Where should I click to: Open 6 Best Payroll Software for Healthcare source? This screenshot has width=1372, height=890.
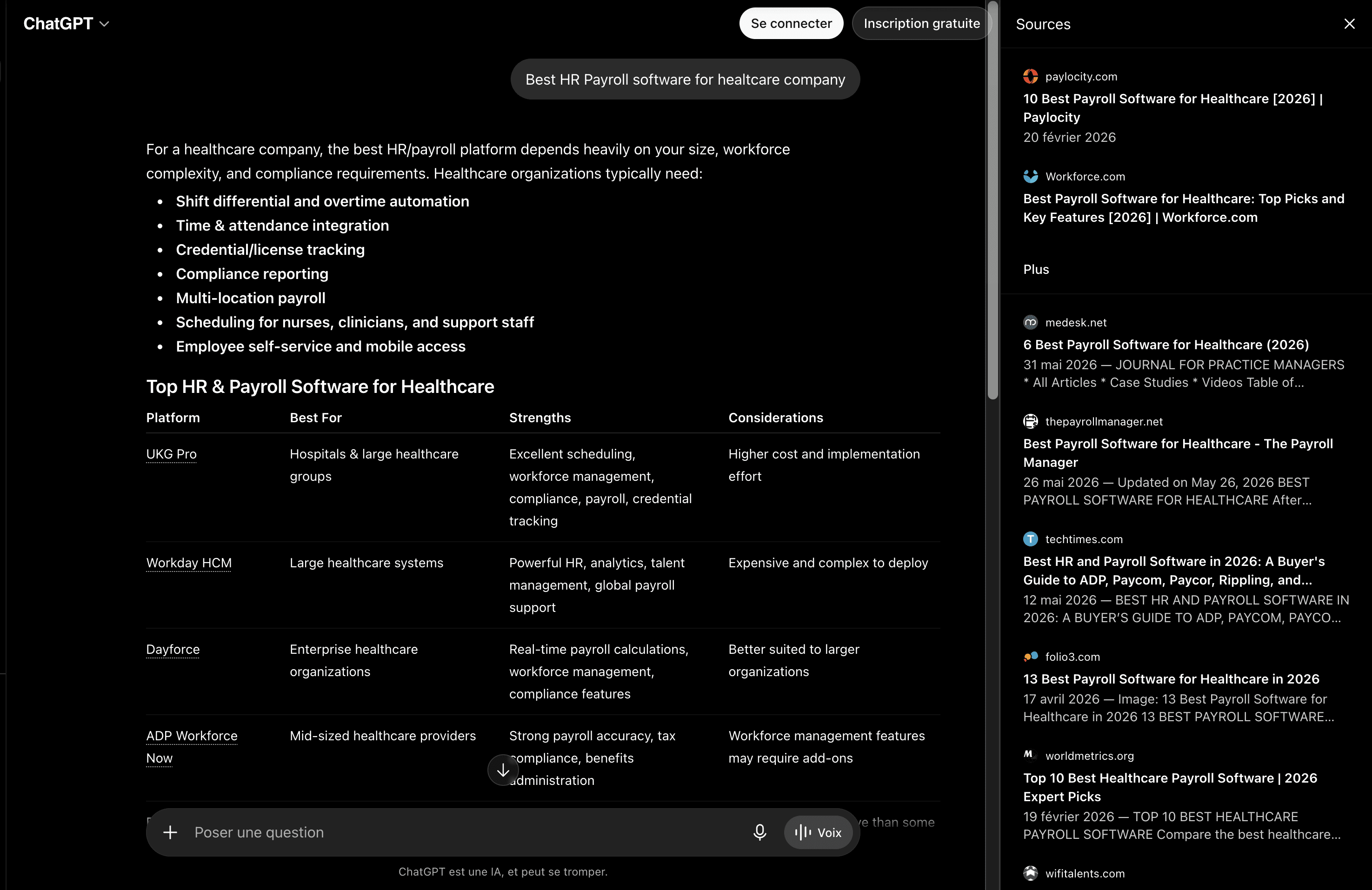[1166, 345]
